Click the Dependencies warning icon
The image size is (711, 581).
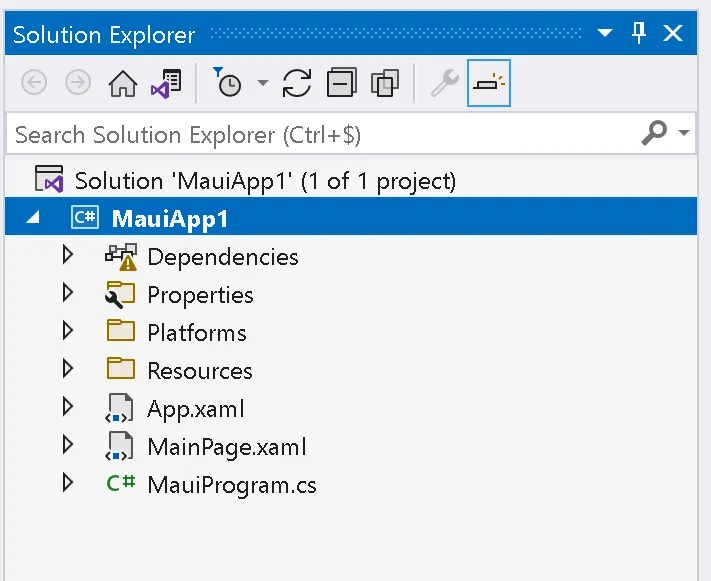[x=121, y=257]
